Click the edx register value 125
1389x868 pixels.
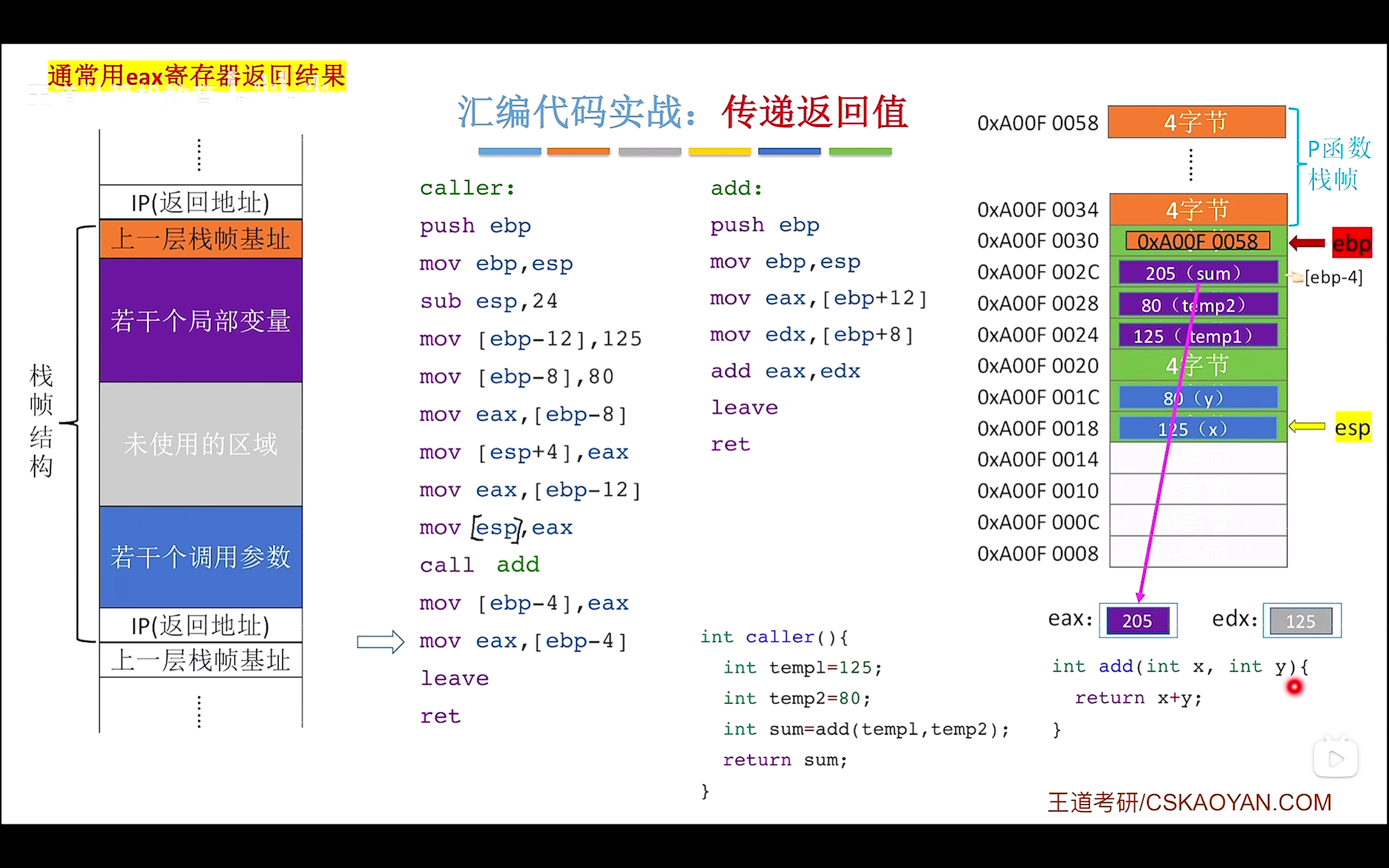pyautogui.click(x=1301, y=621)
